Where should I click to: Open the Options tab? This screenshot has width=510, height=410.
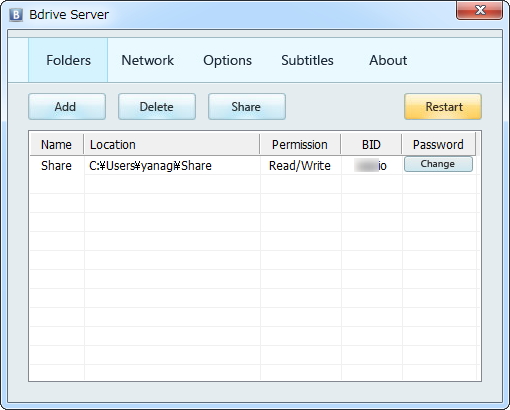click(227, 60)
